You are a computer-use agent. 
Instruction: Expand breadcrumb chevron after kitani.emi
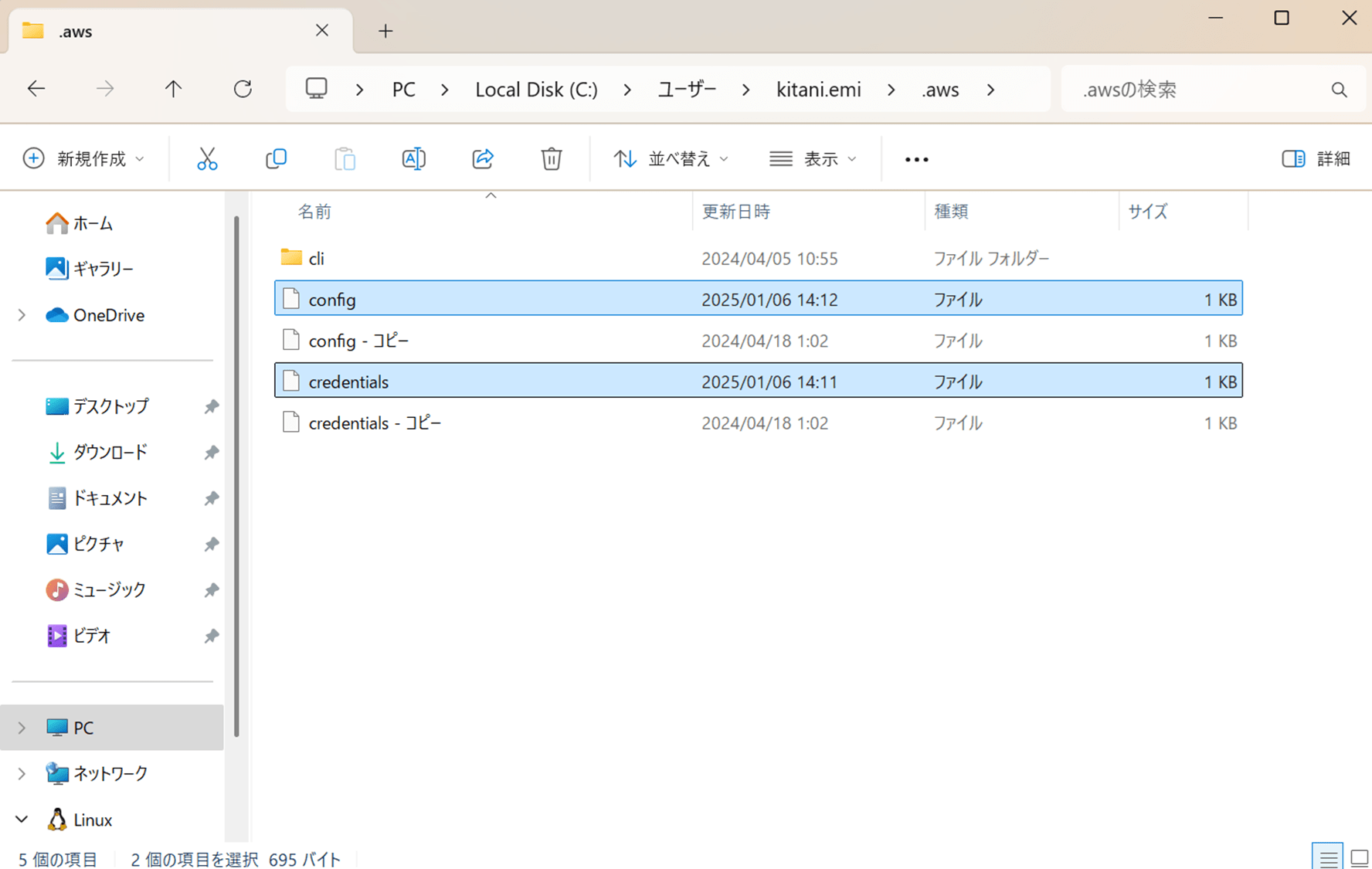pyautogui.click(x=891, y=90)
